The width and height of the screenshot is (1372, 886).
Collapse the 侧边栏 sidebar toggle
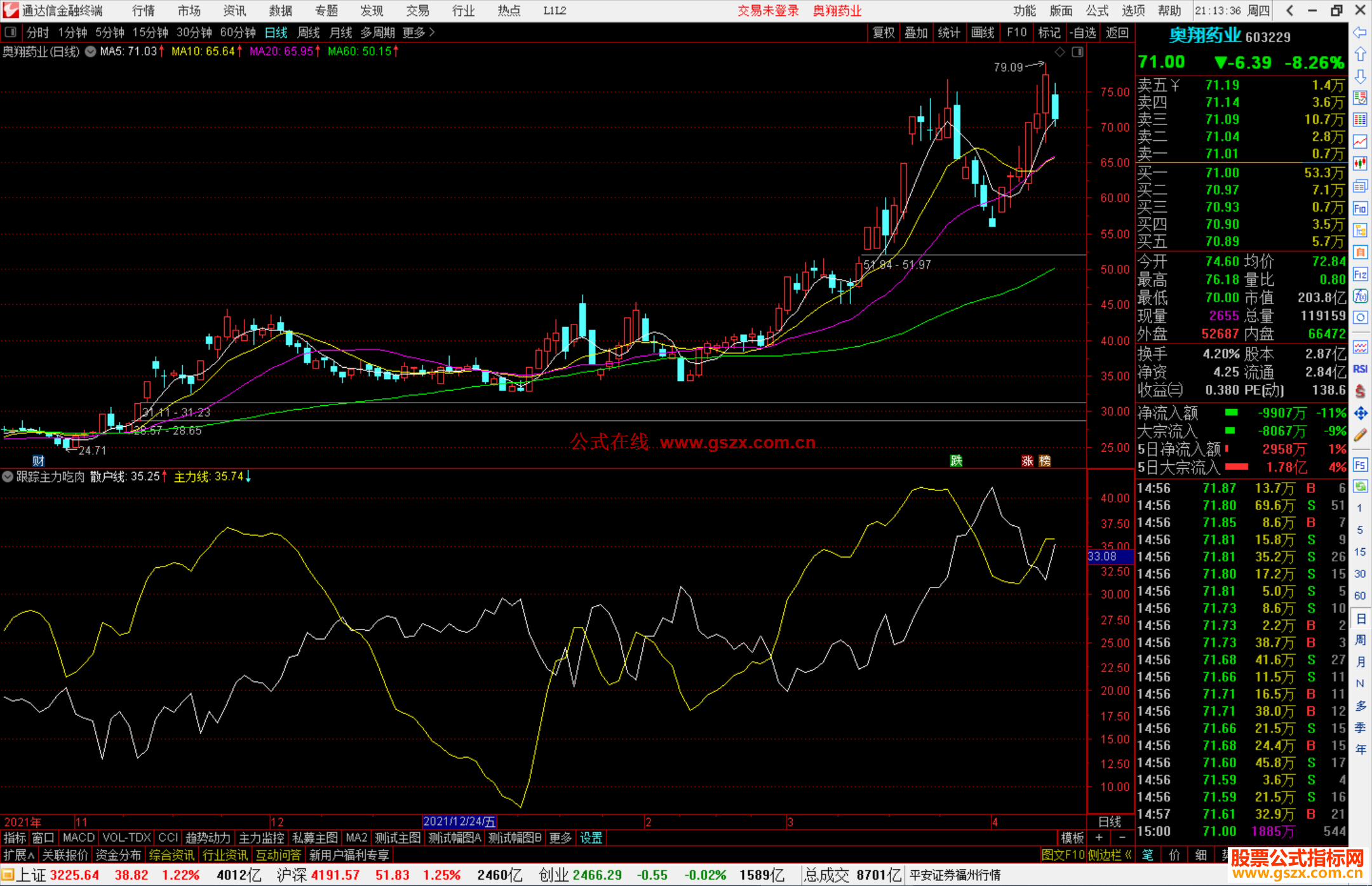click(x=1110, y=856)
